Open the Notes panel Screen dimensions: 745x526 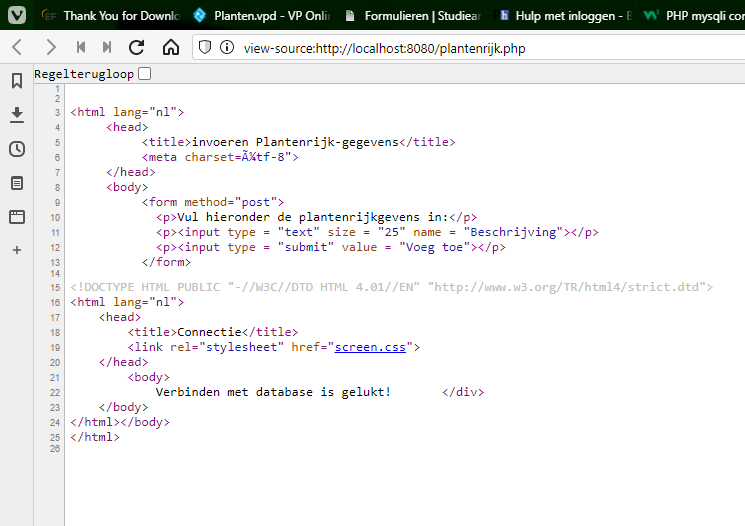17,183
